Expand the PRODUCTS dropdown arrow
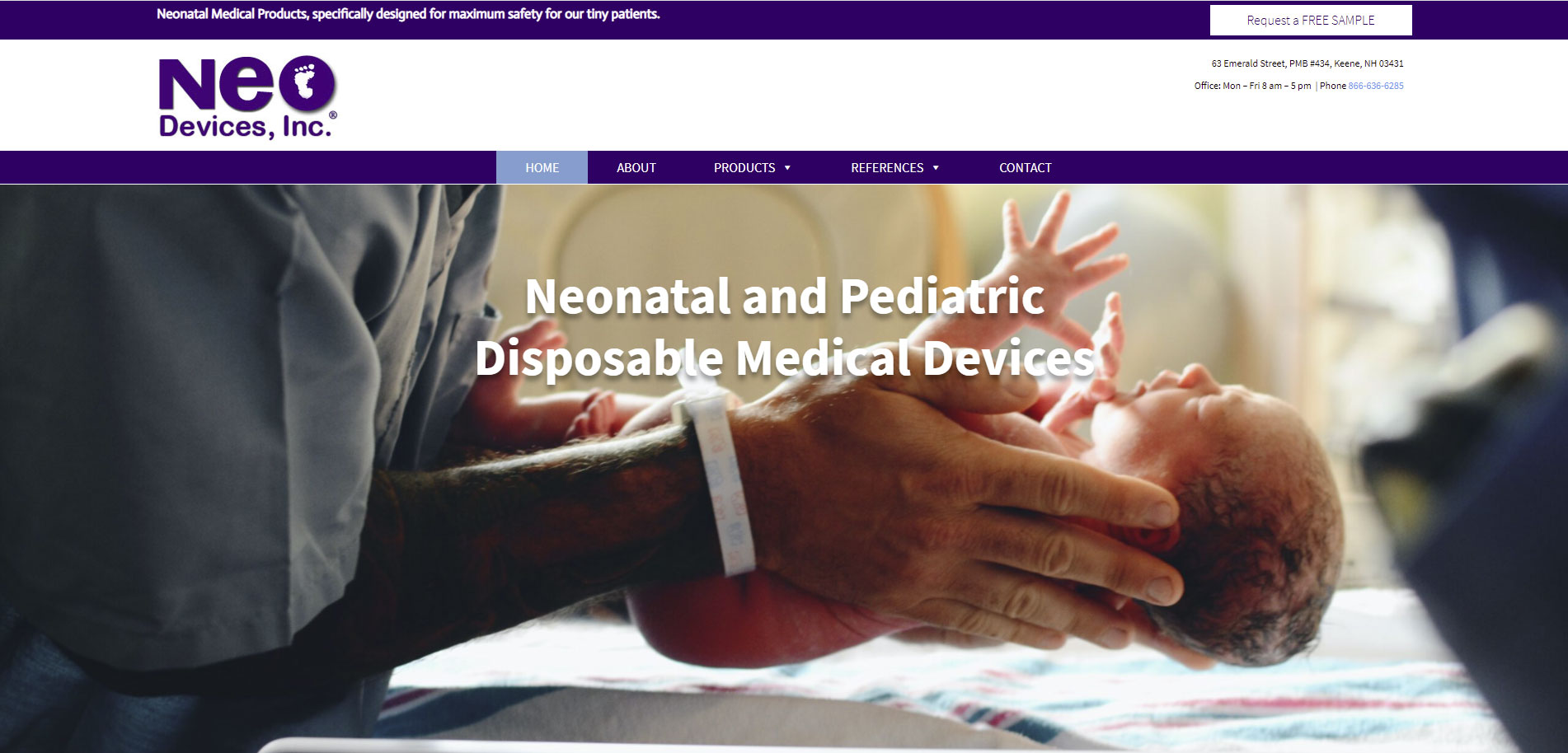The width and height of the screenshot is (1568, 753). (x=787, y=168)
